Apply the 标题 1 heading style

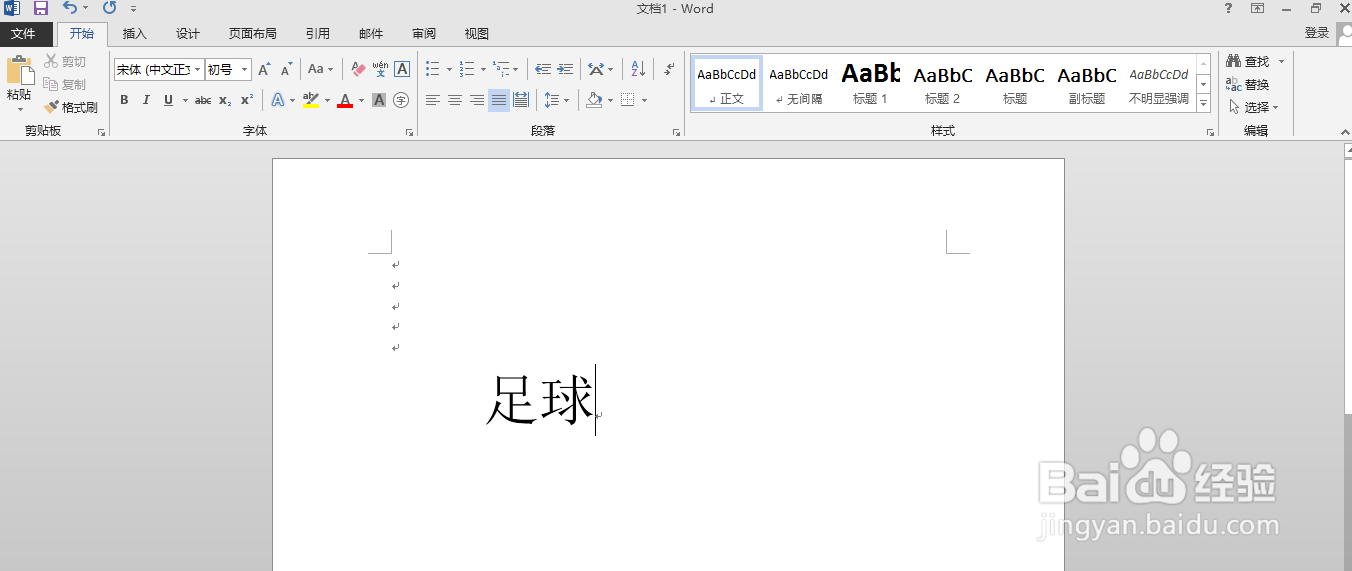[870, 83]
